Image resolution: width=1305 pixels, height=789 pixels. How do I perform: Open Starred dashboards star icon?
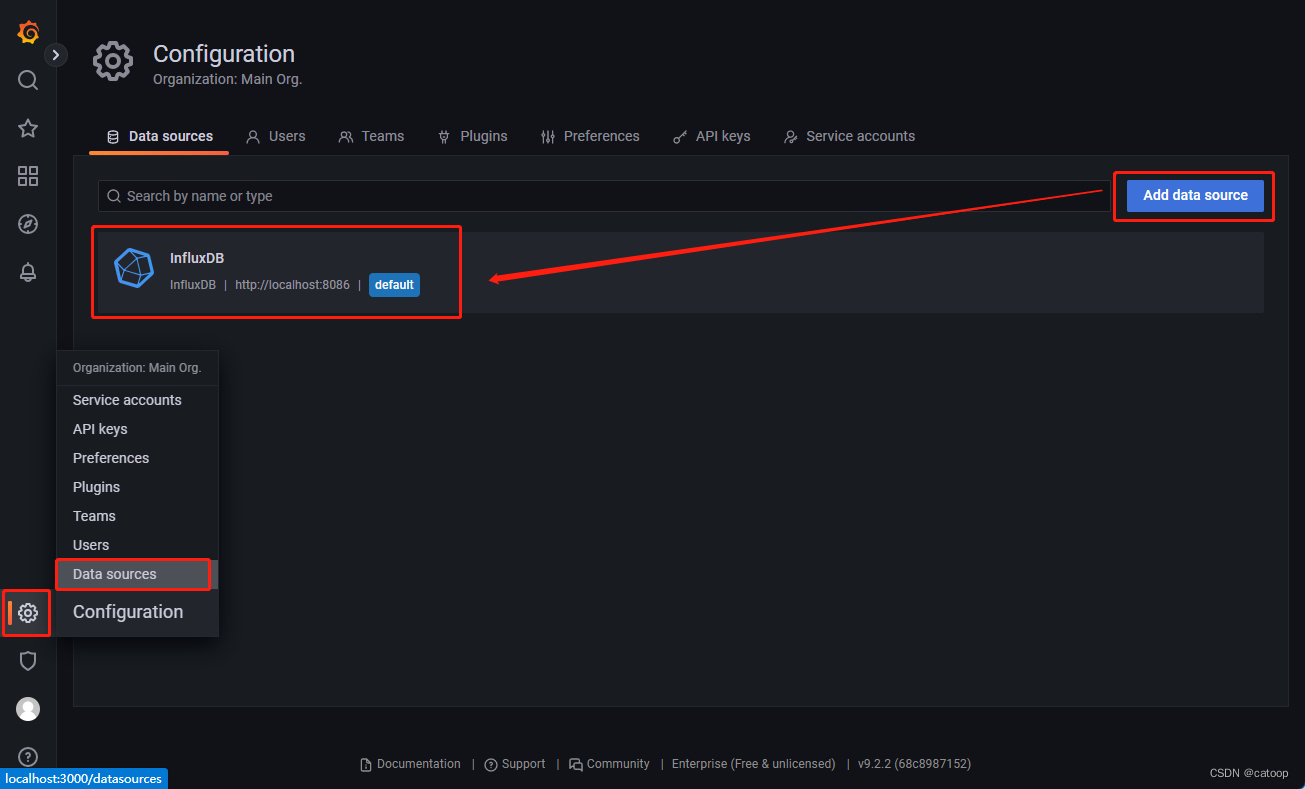click(28, 128)
